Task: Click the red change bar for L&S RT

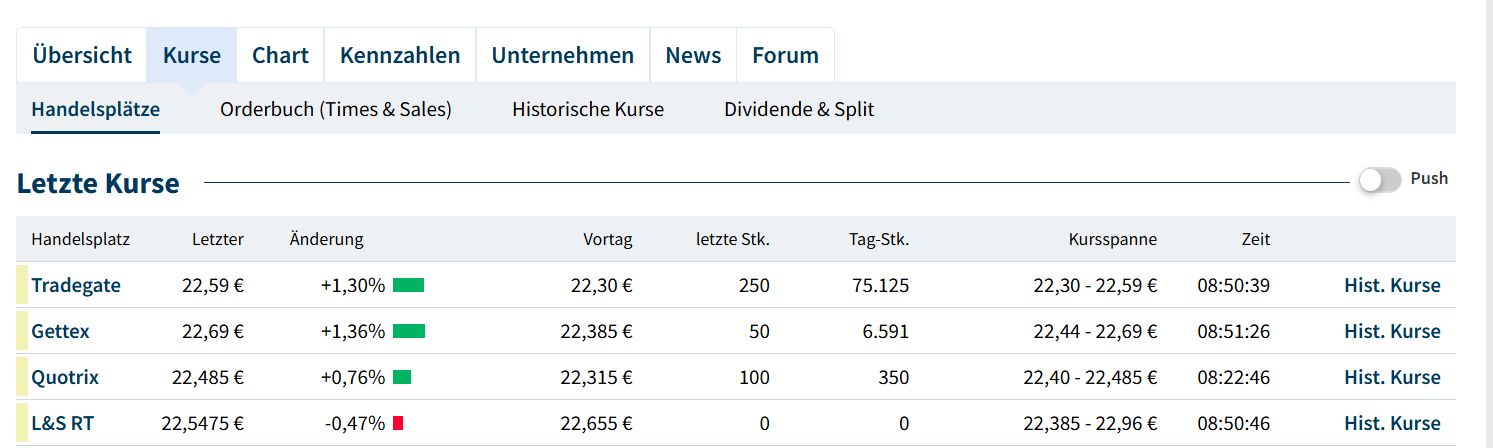Action: coord(397,424)
